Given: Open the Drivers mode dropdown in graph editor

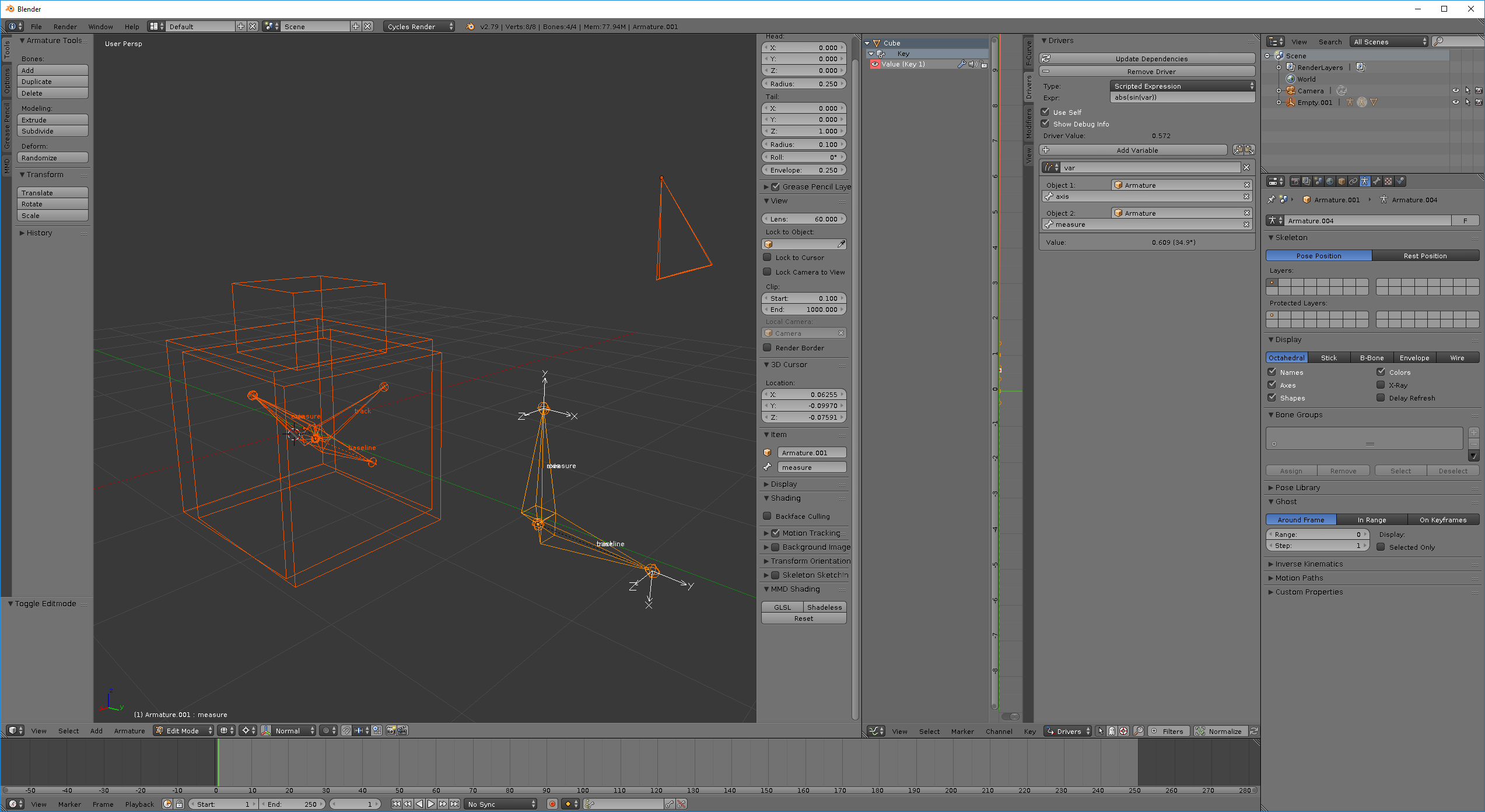Looking at the screenshot, I should pos(1067,731).
